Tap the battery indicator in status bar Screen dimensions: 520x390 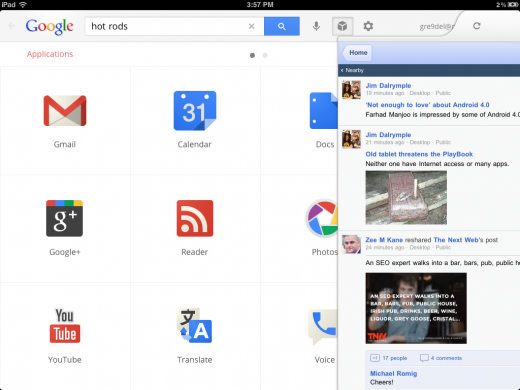click(513, 5)
